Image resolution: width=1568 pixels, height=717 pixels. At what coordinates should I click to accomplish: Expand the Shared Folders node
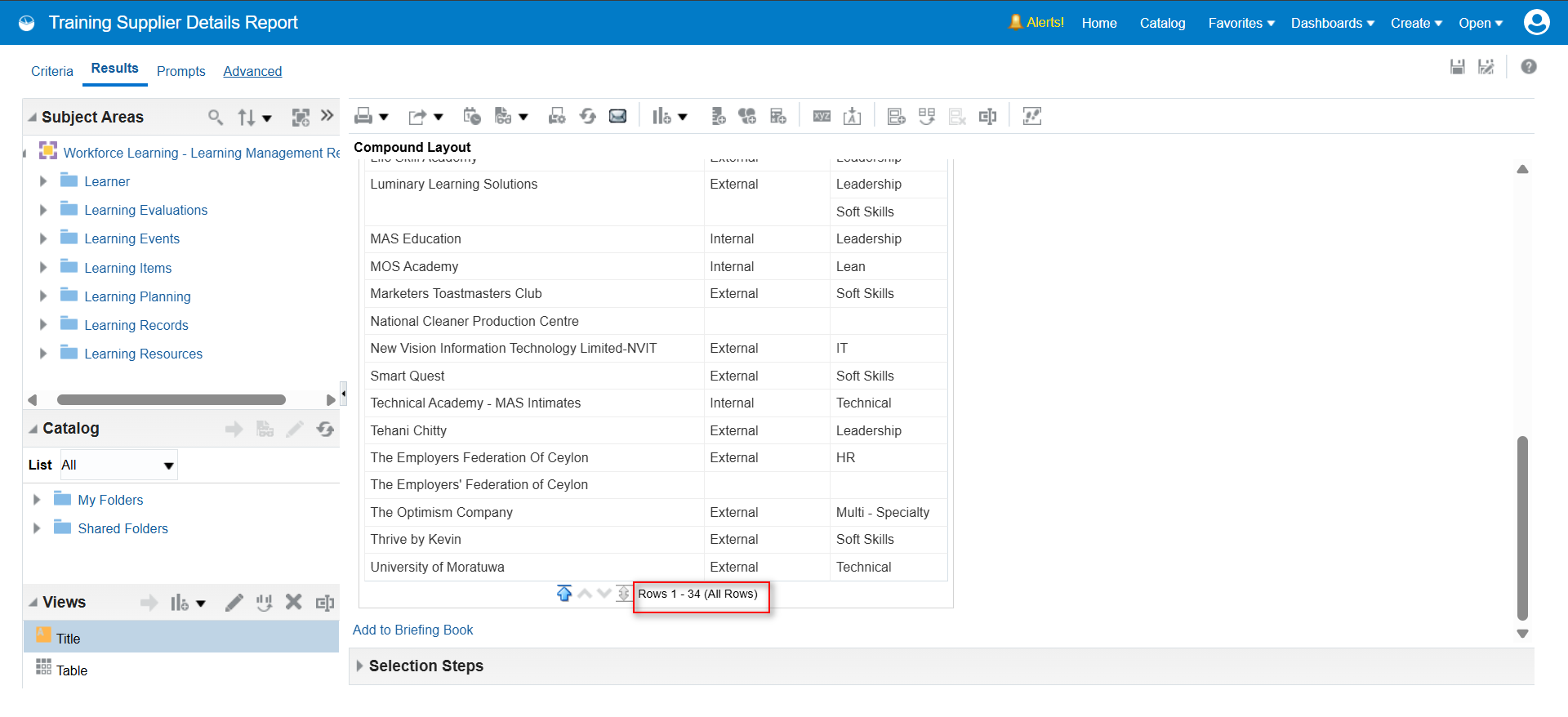click(x=37, y=528)
